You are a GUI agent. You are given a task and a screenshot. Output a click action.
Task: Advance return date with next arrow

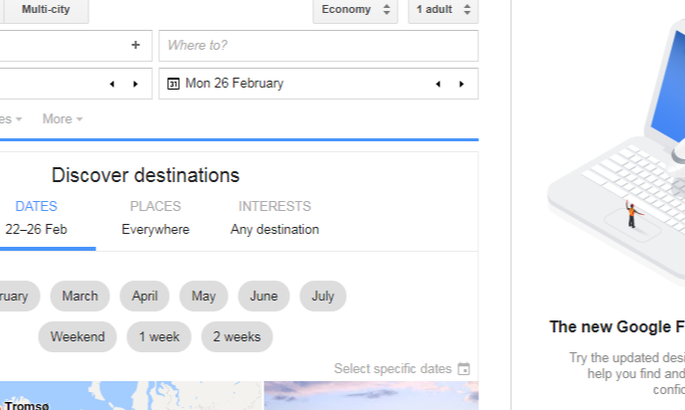pos(461,84)
